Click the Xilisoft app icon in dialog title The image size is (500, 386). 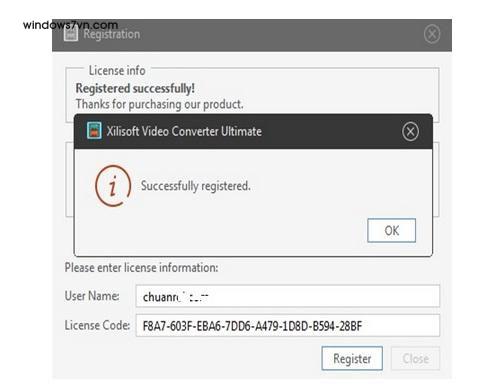[94, 130]
